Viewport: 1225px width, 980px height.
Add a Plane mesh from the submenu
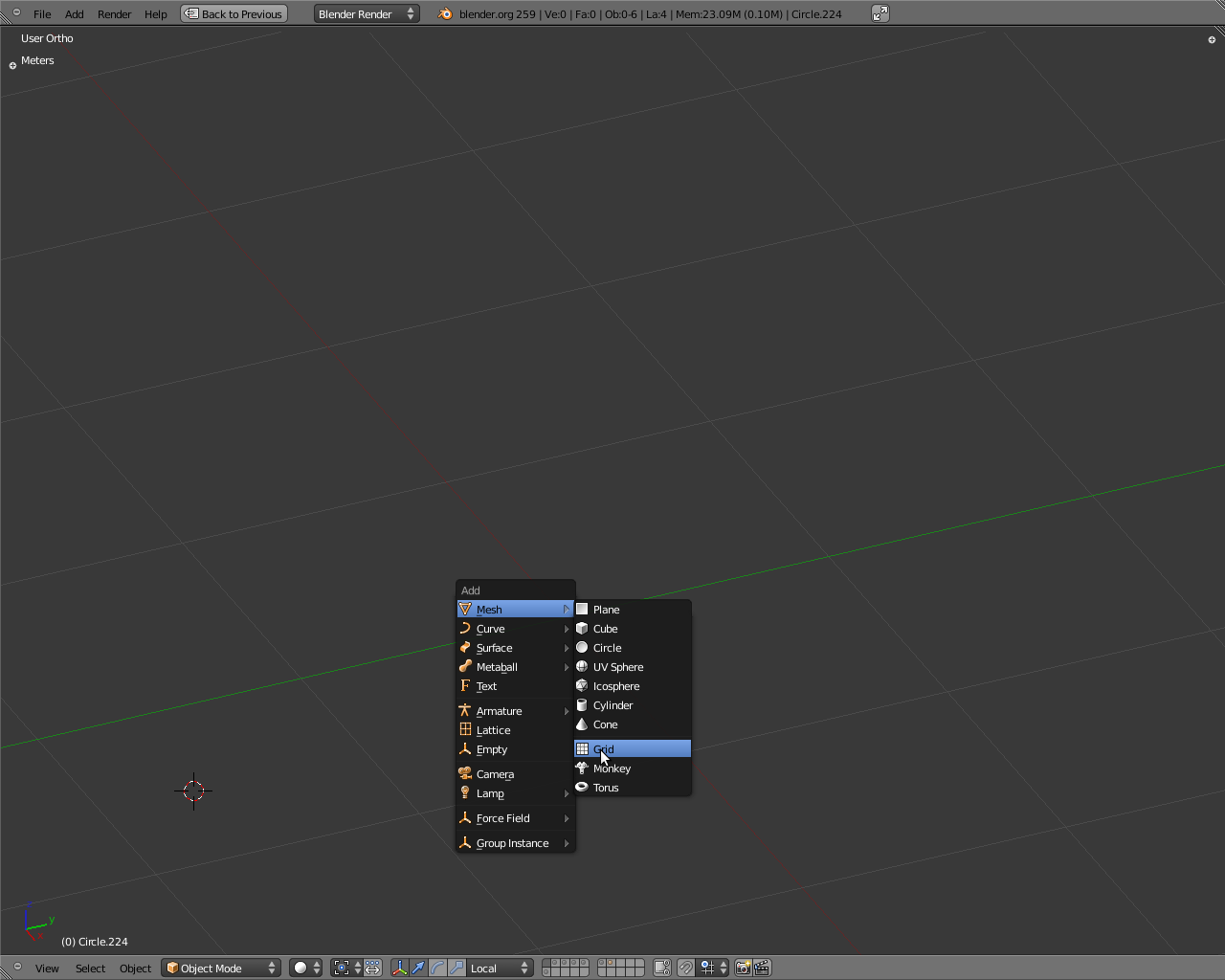point(632,610)
